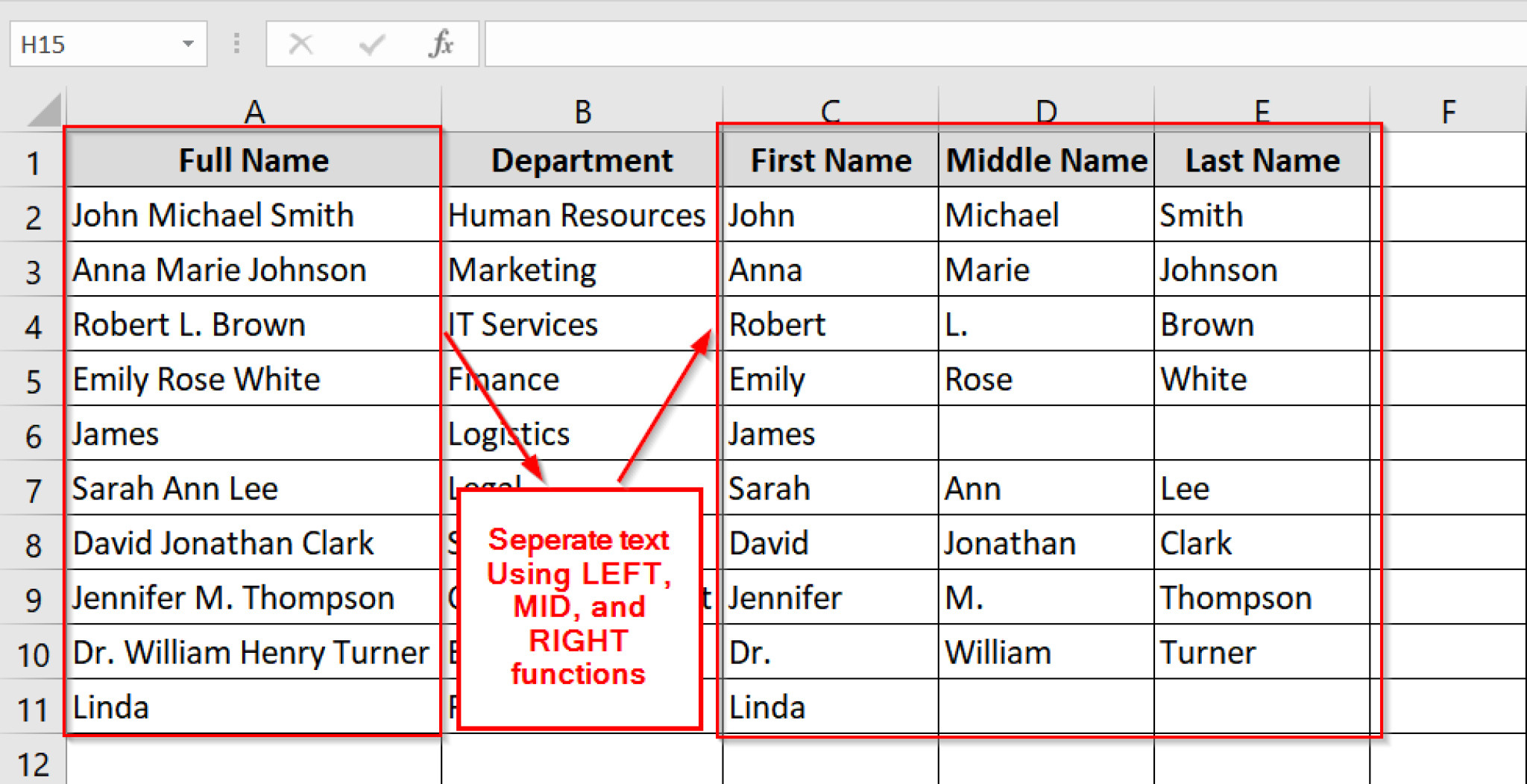Viewport: 1527px width, 784px height.
Task: Click the Full Name header cell
Action: coord(254,159)
